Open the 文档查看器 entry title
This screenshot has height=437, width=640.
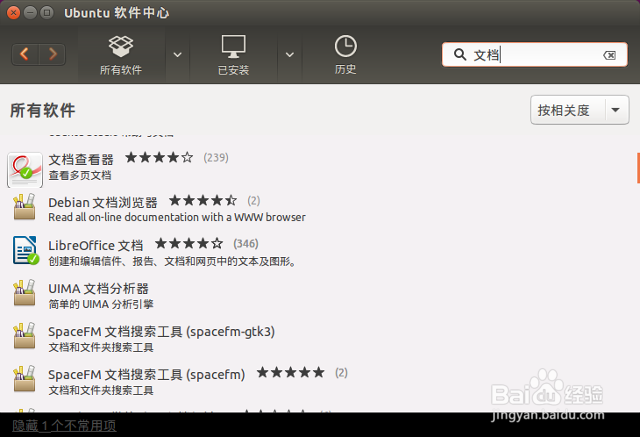[x=81, y=160]
